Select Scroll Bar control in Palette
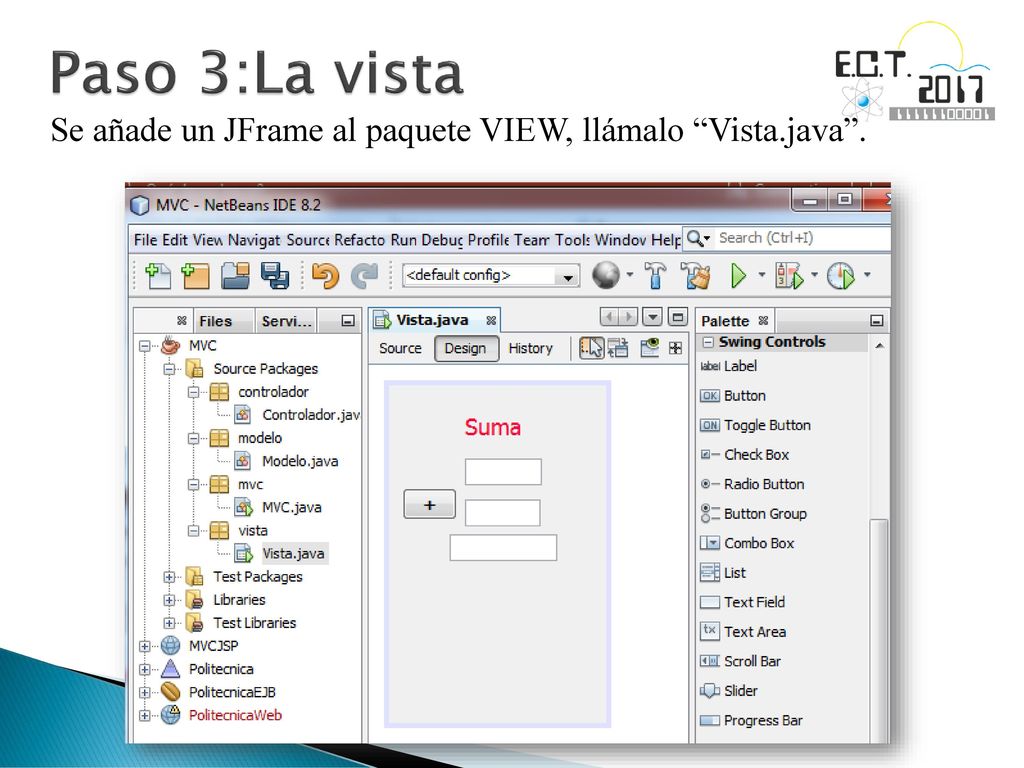This screenshot has width=1024, height=768. click(x=741, y=662)
